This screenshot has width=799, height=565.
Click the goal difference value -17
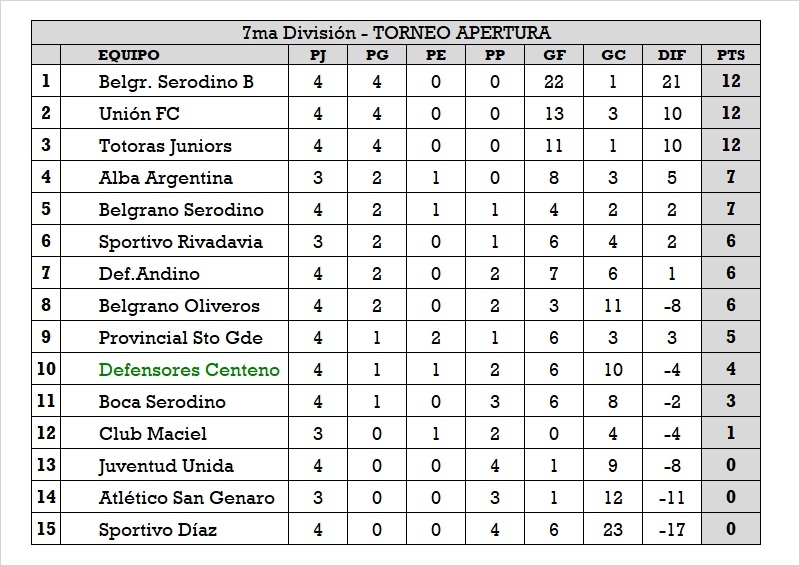pos(672,530)
